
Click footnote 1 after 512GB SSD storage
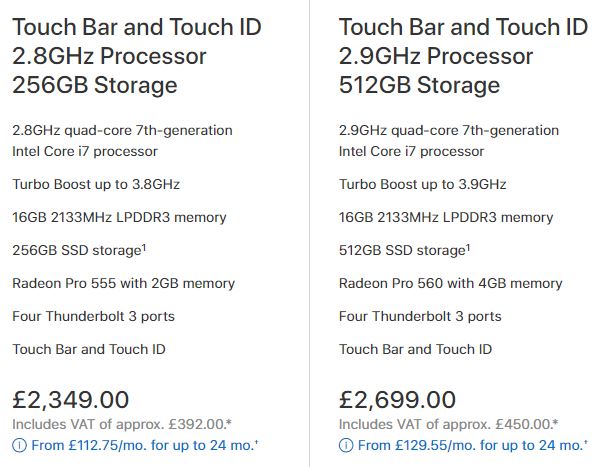[468, 247]
